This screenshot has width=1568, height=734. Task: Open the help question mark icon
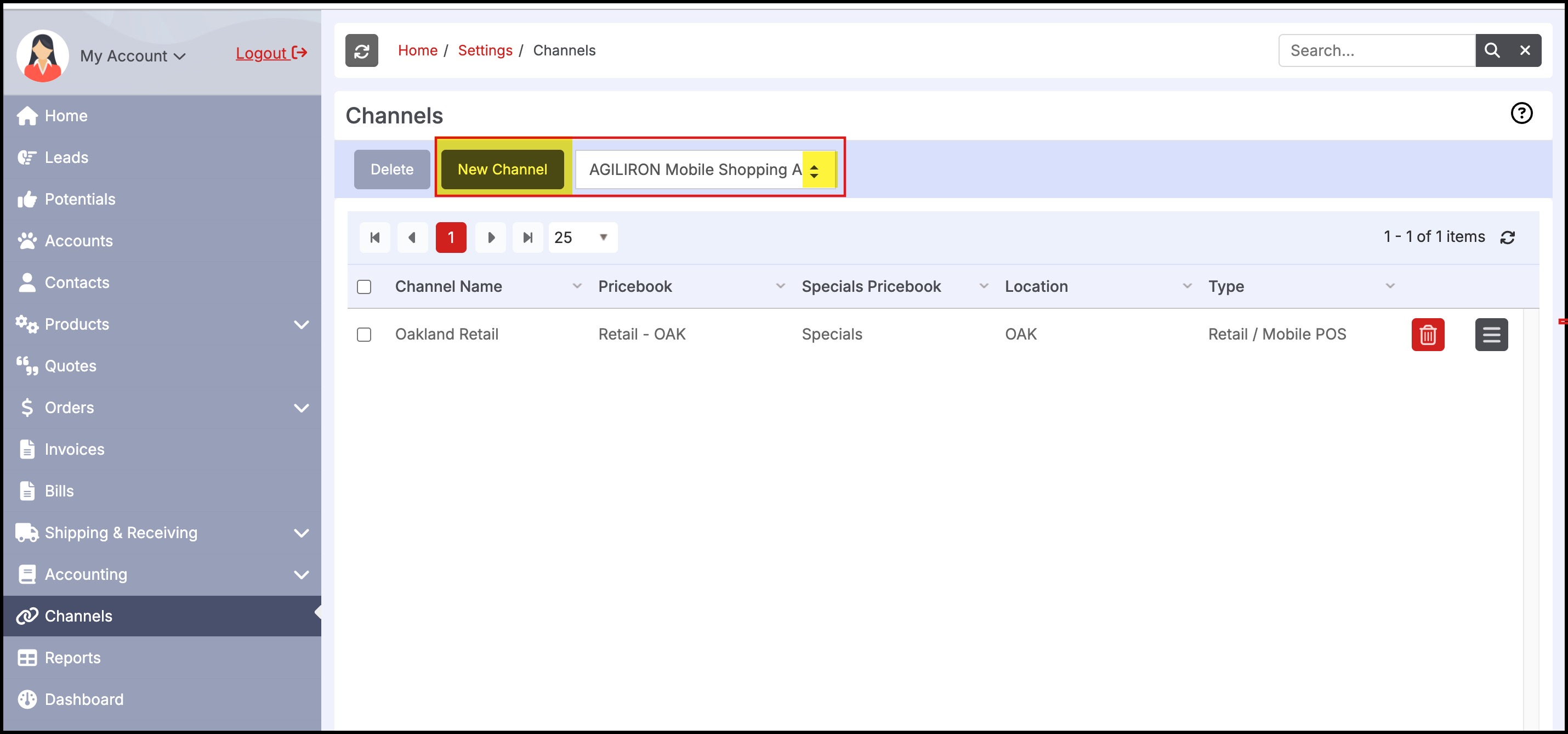(x=1521, y=114)
